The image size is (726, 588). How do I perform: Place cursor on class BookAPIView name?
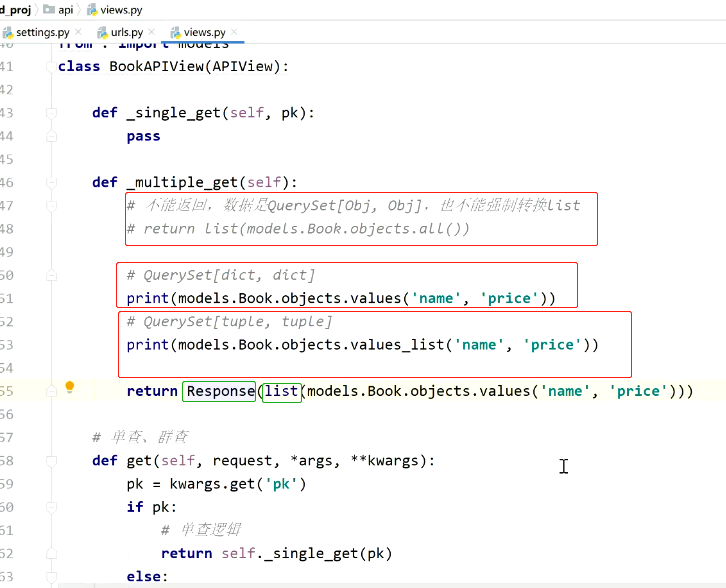click(x=156, y=67)
